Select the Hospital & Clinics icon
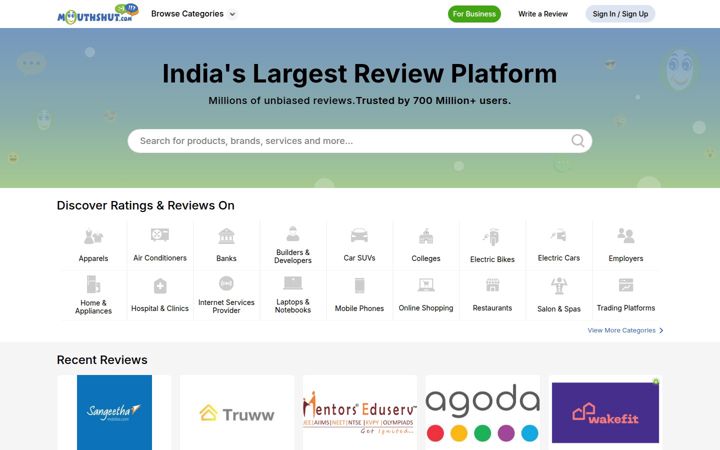The width and height of the screenshot is (720, 450). 160,286
